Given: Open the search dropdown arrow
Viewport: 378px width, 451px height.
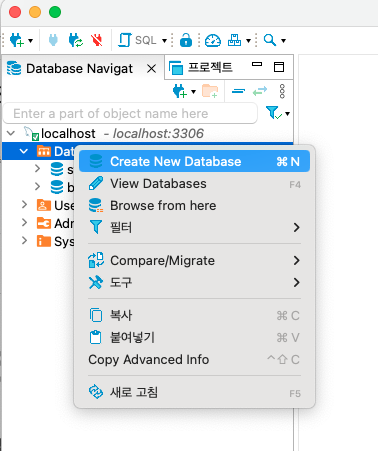Looking at the screenshot, I should (x=284, y=41).
